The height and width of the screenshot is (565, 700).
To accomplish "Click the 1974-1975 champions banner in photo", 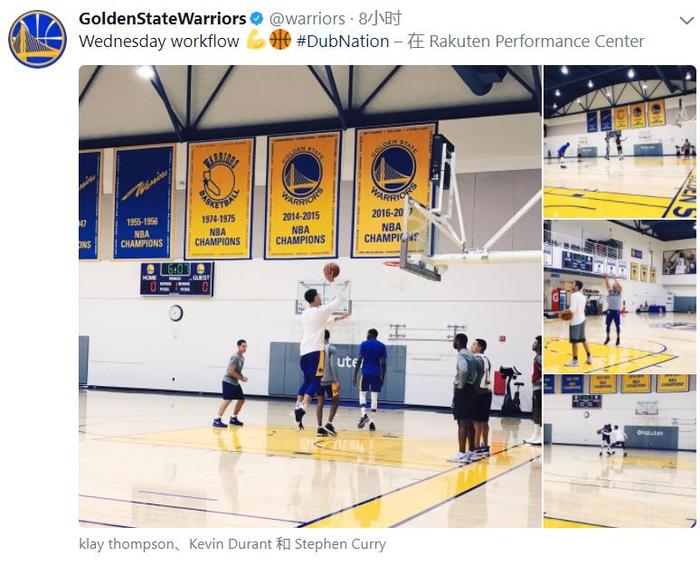I will click(219, 199).
